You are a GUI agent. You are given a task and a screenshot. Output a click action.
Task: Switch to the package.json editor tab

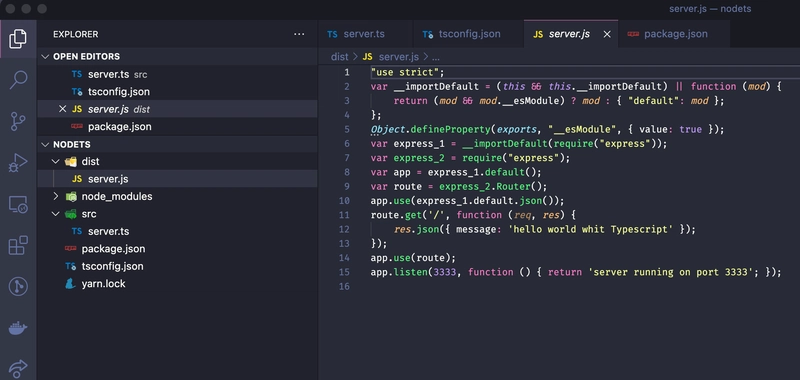pos(674,34)
